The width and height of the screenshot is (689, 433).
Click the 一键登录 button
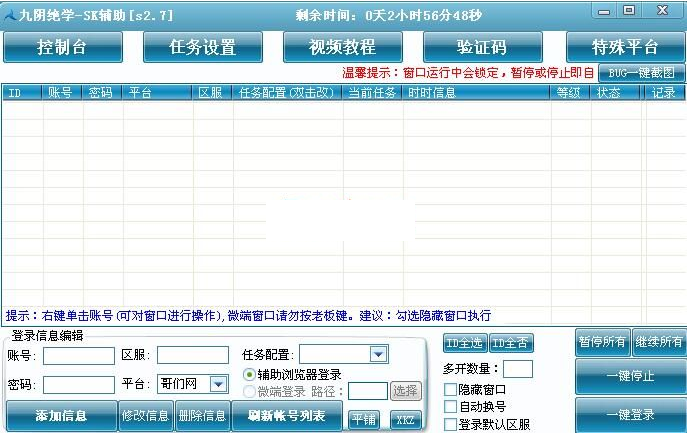[630, 415]
